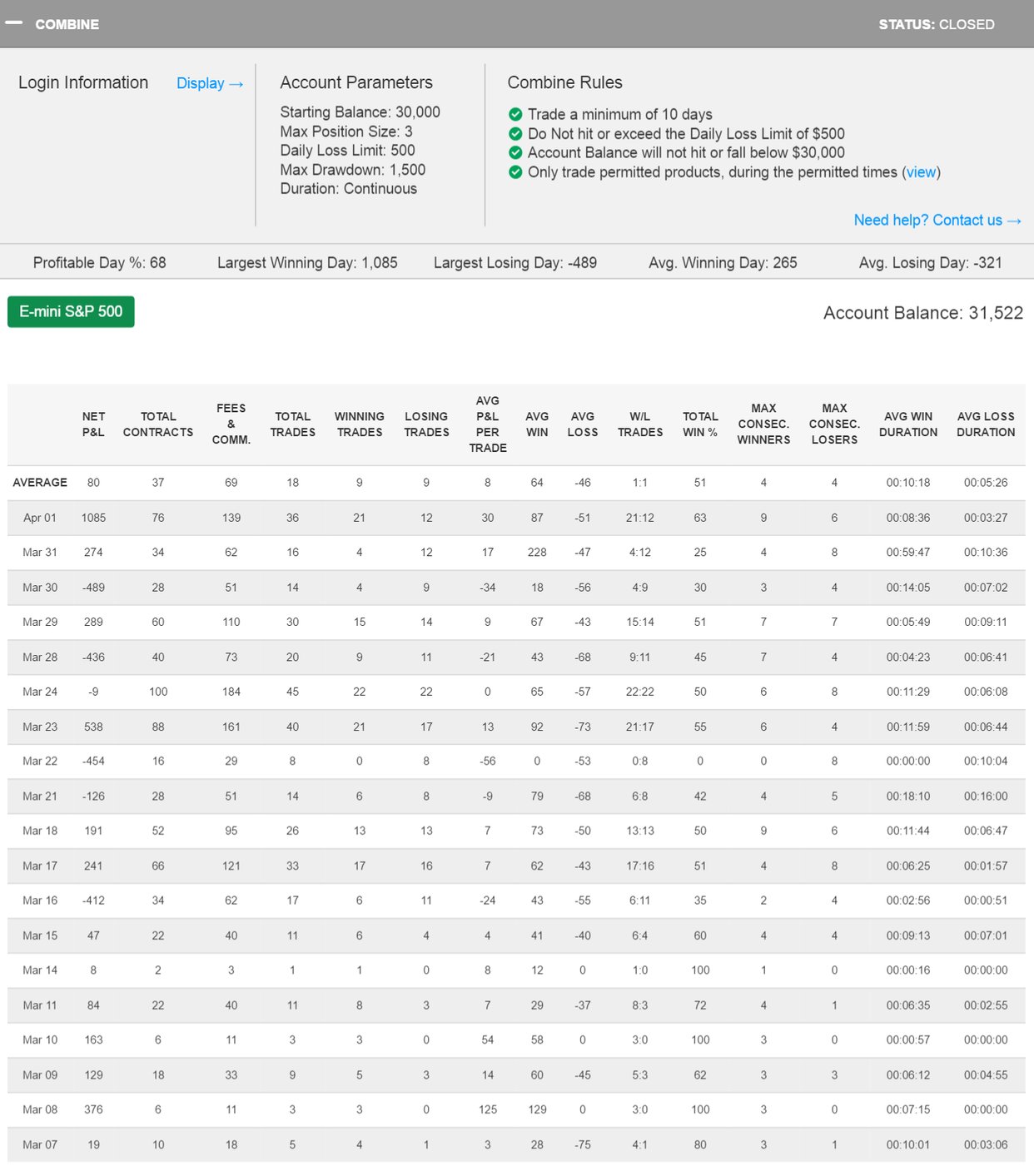Click the FEES & COMM. column header

click(231, 424)
